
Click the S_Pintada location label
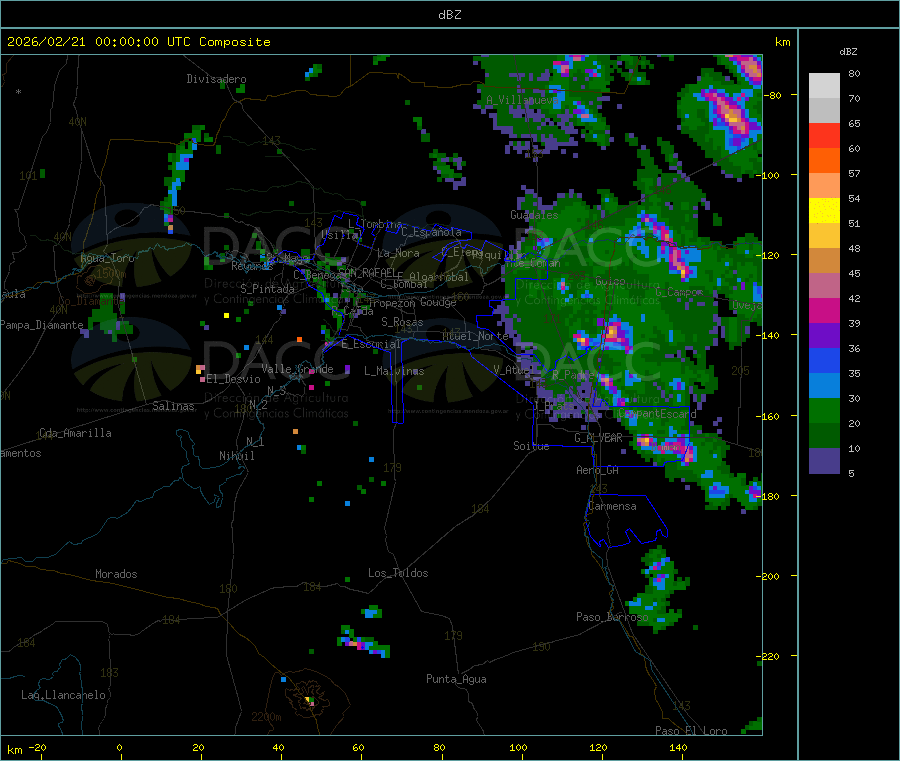[x=267, y=289]
